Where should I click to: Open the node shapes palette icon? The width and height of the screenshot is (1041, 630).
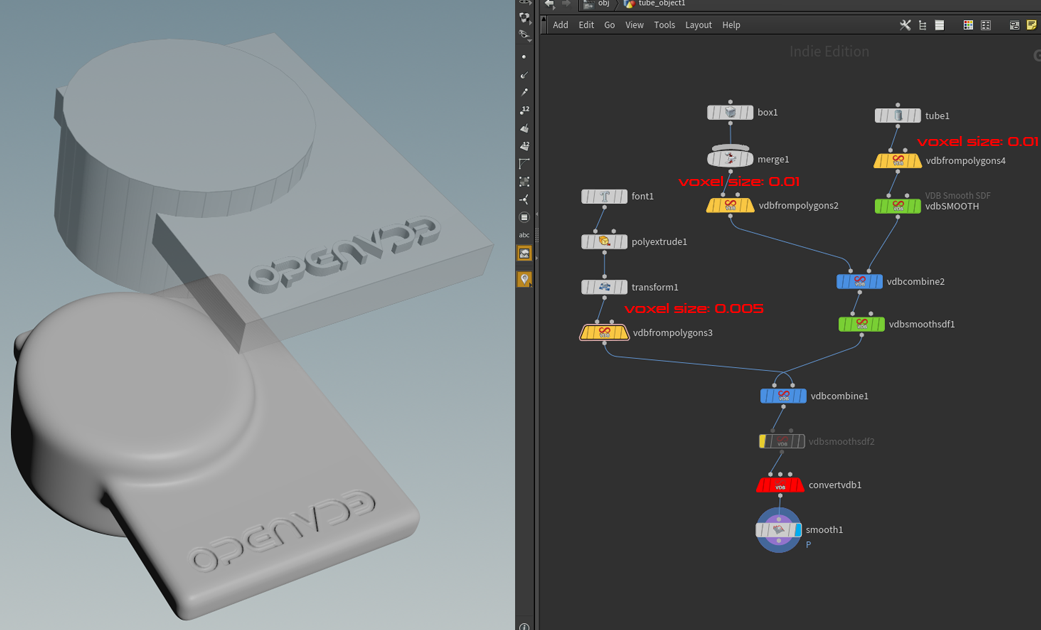point(986,25)
